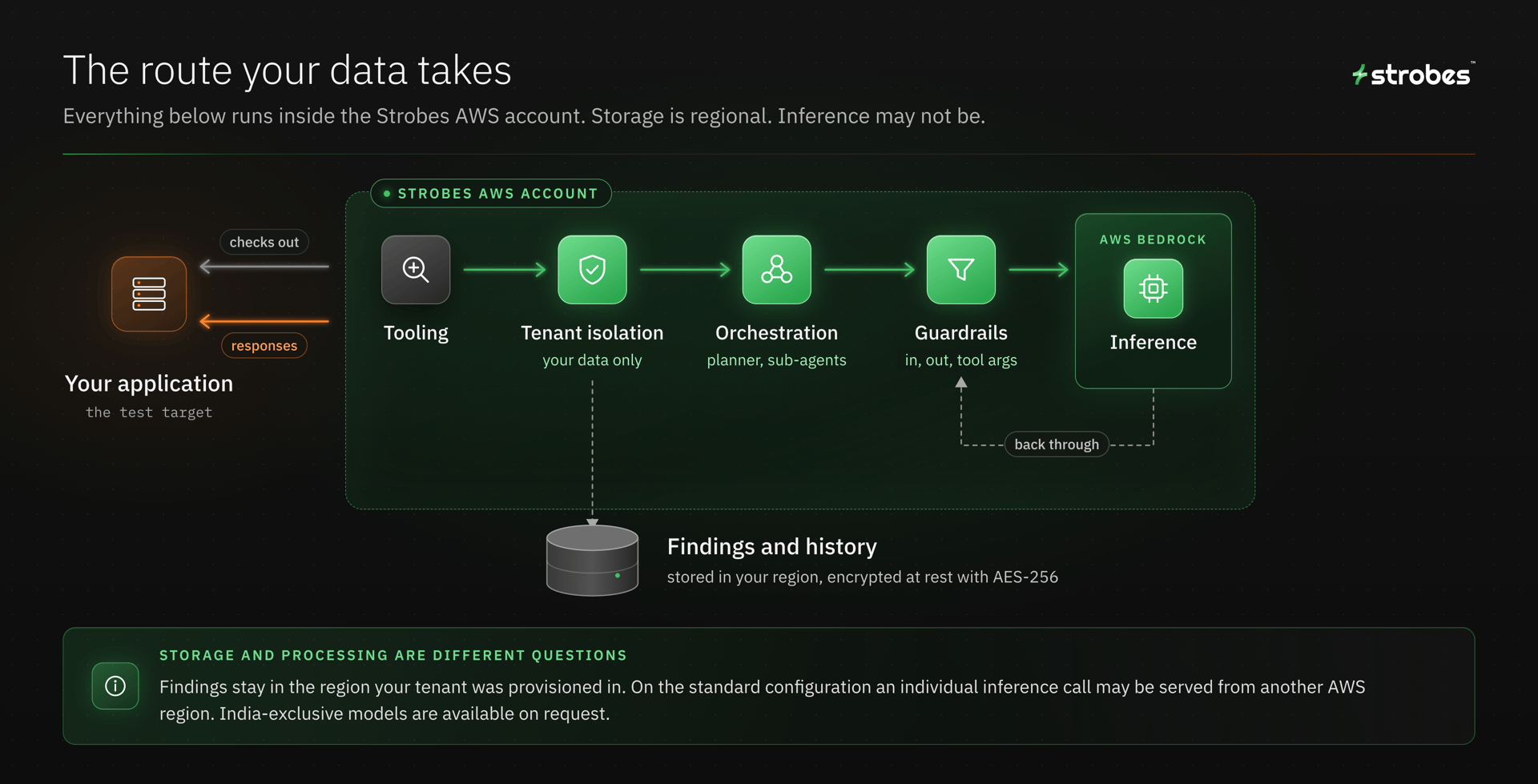This screenshot has height=784, width=1538.
Task: Click the 'Tooling' label
Action: (x=416, y=333)
